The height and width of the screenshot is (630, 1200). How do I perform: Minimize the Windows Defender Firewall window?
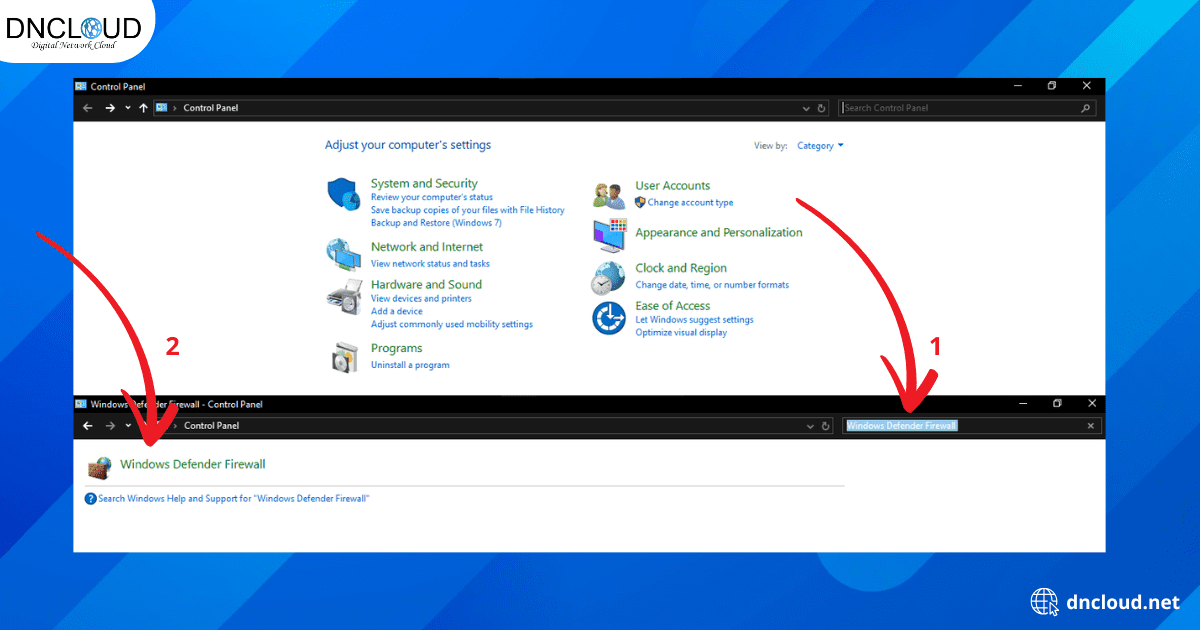(x=1023, y=404)
